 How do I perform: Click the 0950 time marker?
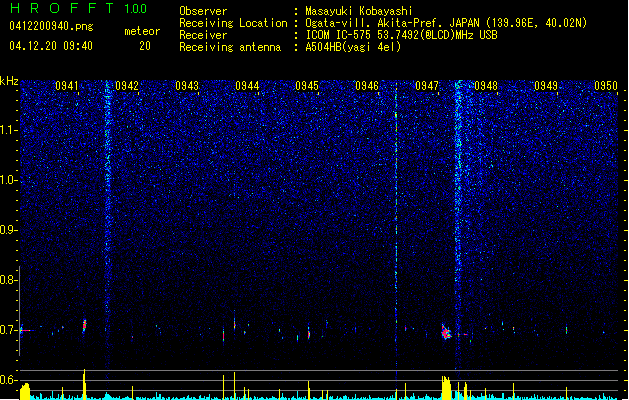coord(606,86)
